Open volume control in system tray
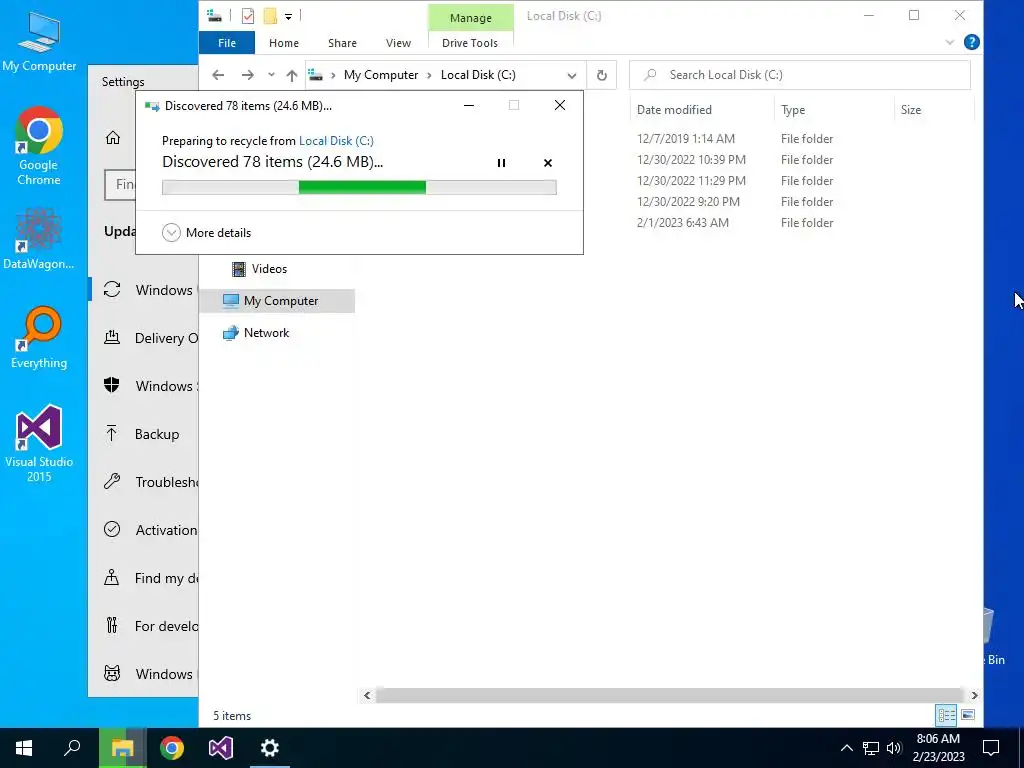 (x=894, y=748)
